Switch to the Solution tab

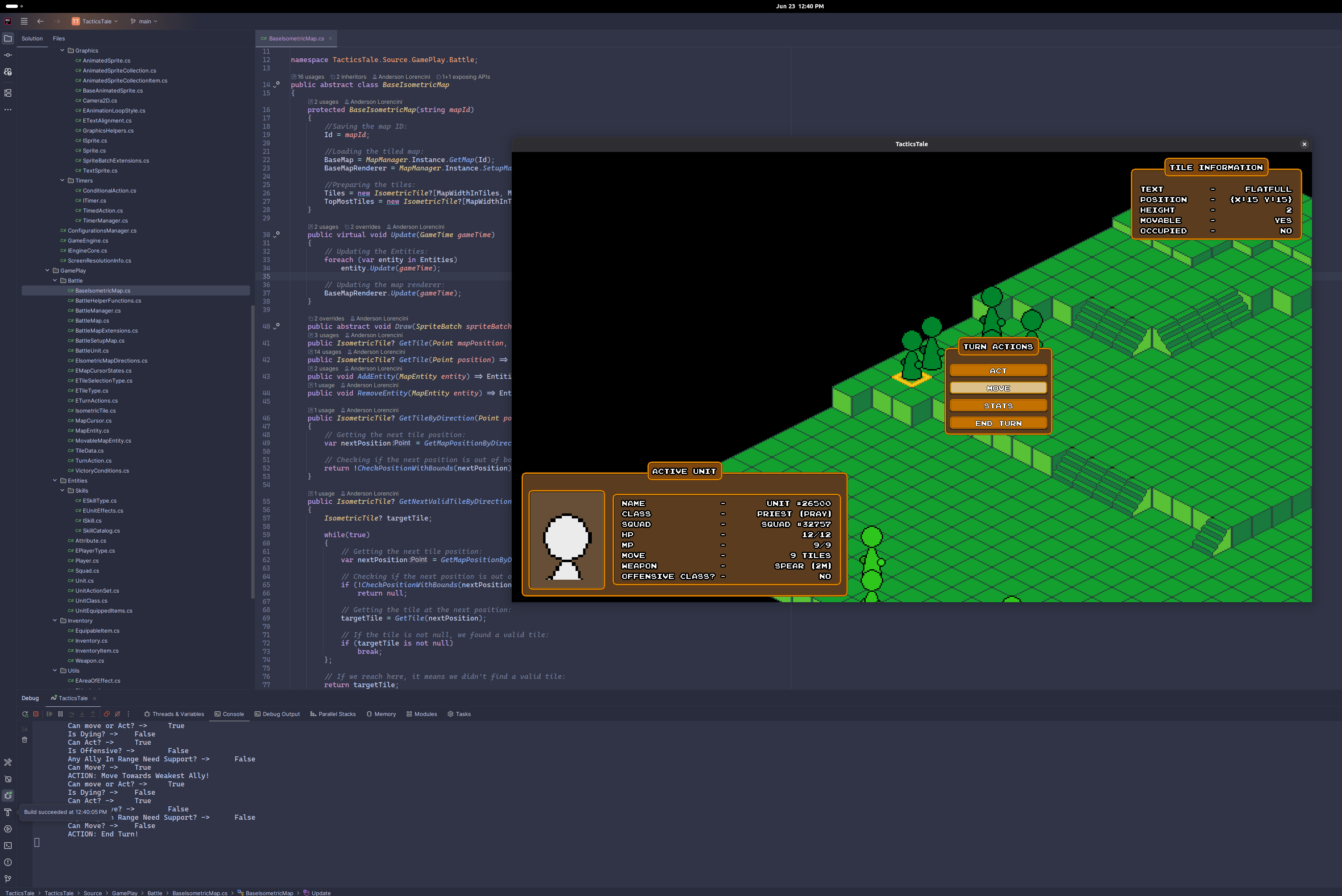click(x=32, y=38)
